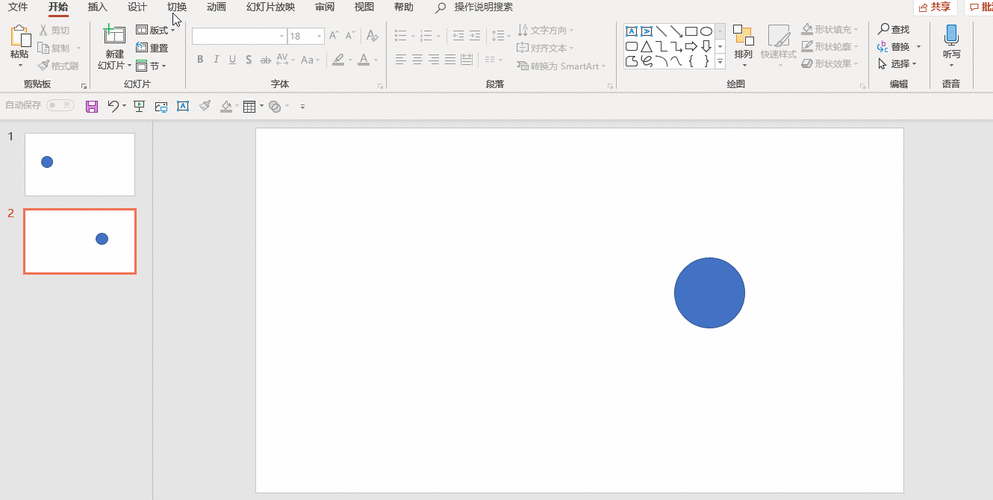Toggle Italic formatting button

click(216, 60)
